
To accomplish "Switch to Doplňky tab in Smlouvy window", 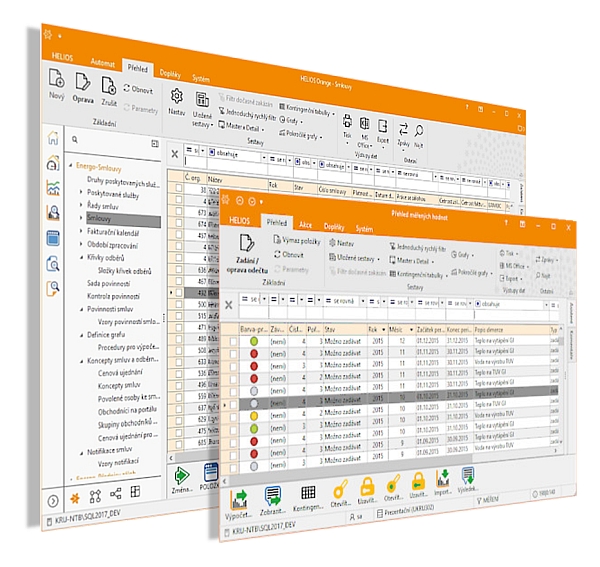I will 170,73.
